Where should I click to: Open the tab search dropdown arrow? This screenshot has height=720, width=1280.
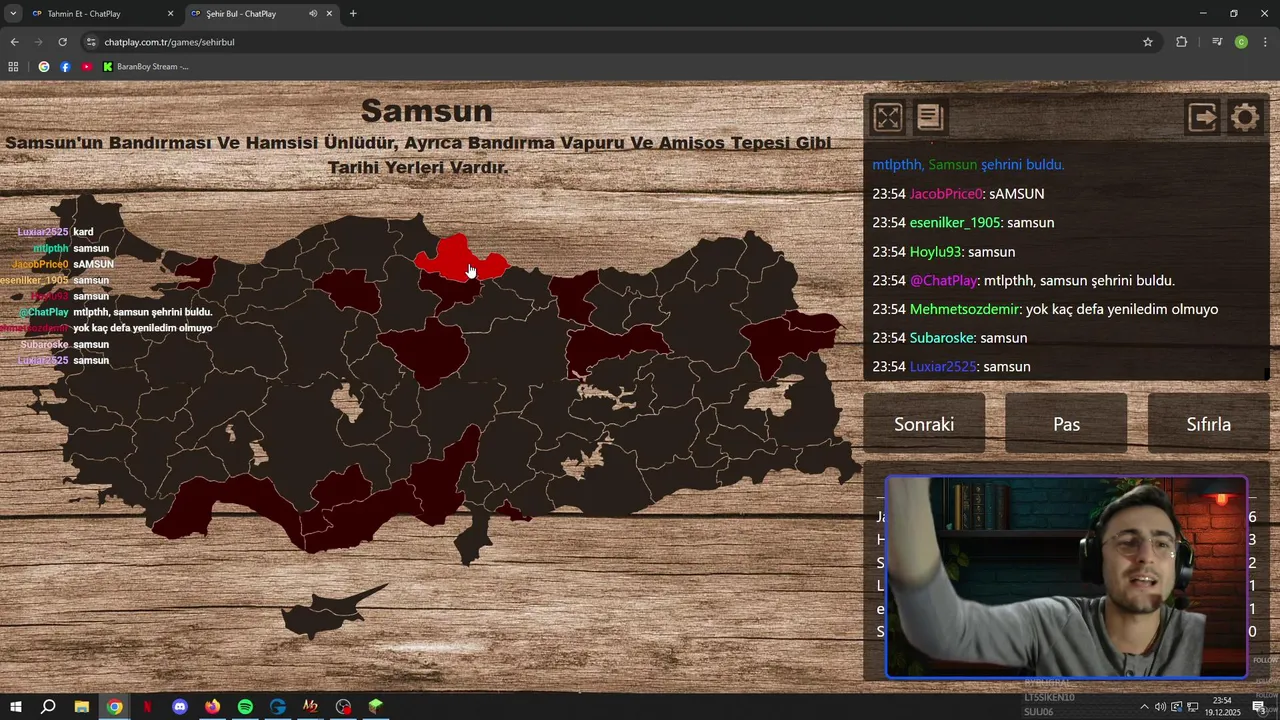pyautogui.click(x=12, y=14)
